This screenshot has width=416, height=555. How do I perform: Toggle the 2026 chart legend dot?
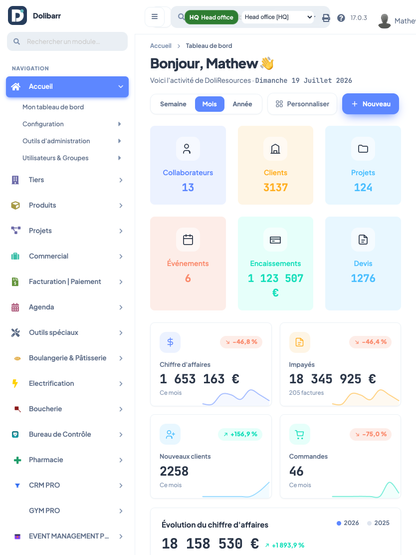pos(339,523)
